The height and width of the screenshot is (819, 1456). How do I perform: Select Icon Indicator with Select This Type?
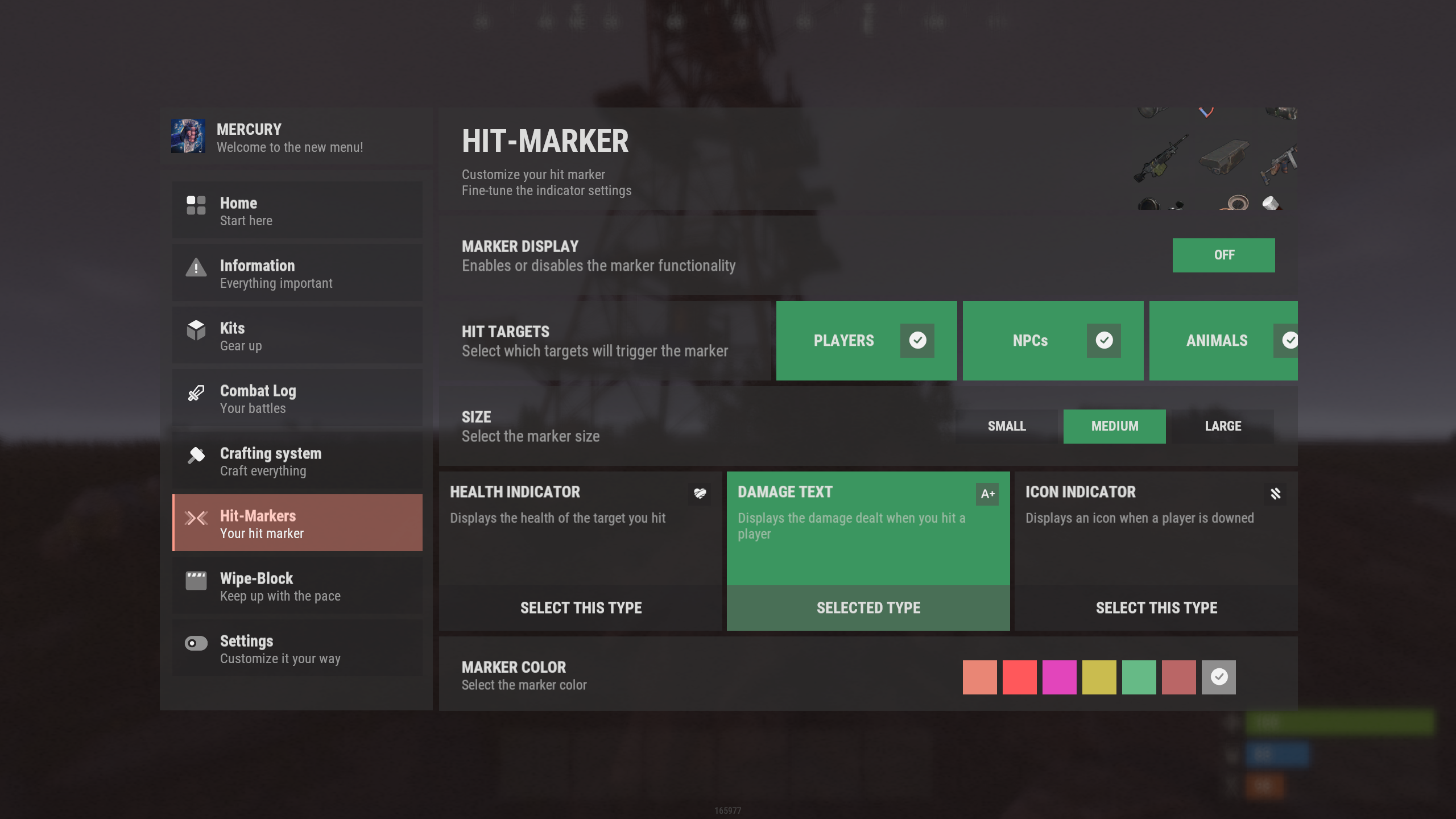pos(1156,608)
